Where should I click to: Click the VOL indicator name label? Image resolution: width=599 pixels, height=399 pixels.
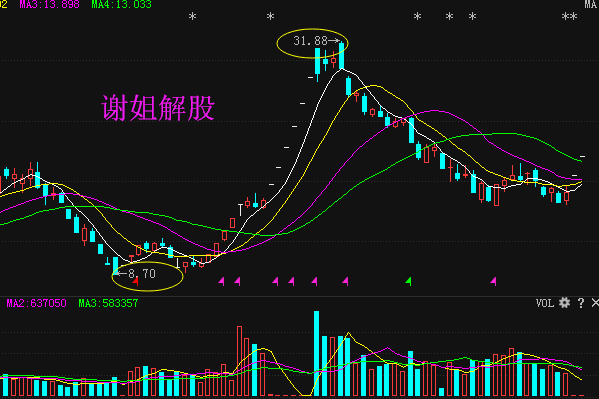(545, 303)
